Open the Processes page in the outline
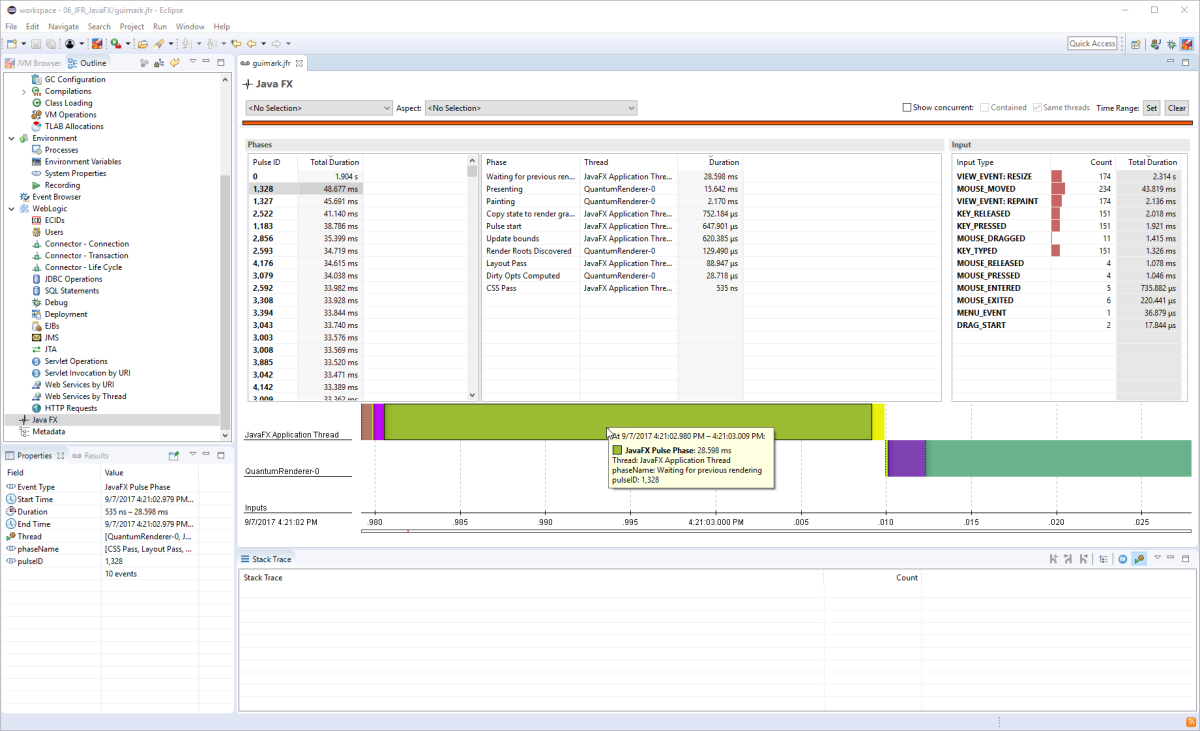 61,150
